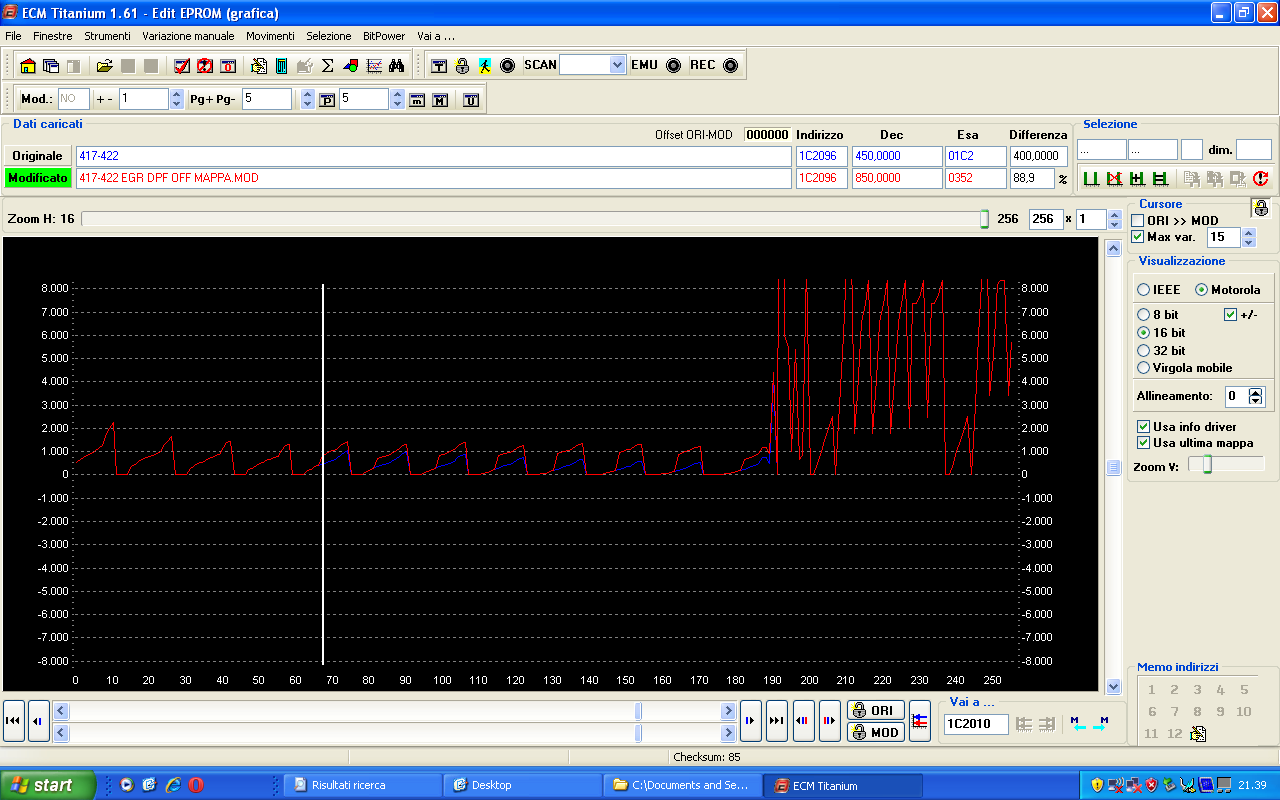This screenshot has height=800, width=1280.
Task: Click the binoculars search icon
Action: [396, 66]
